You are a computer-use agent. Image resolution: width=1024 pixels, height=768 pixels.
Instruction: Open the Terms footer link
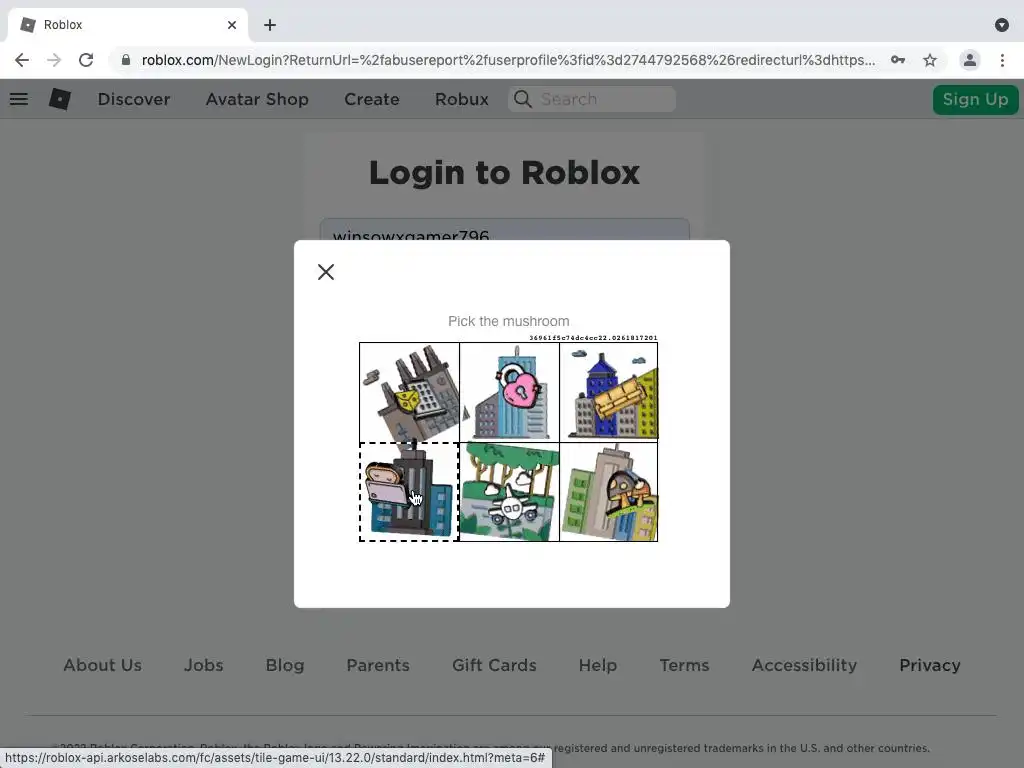[x=684, y=665]
